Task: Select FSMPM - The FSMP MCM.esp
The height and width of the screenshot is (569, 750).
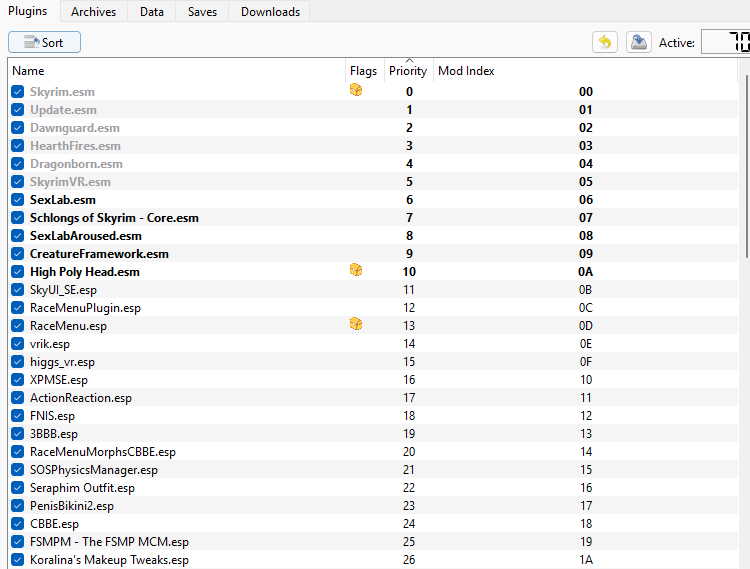Action: (x=109, y=542)
